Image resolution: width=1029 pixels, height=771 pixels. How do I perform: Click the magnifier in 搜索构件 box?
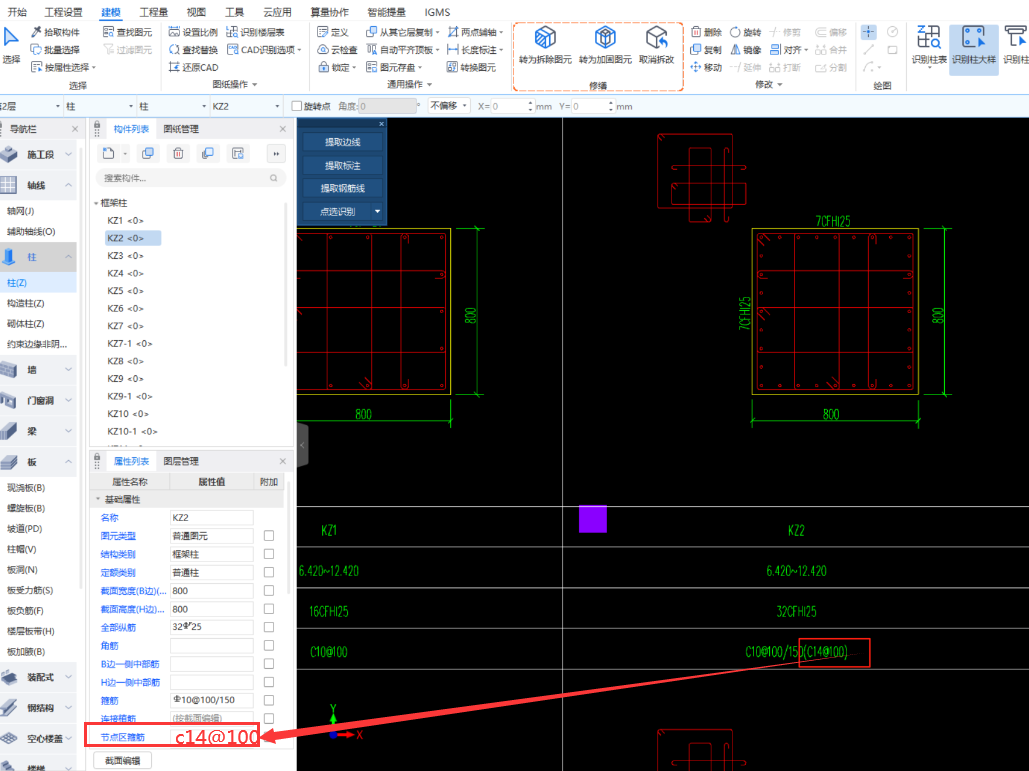[x=274, y=178]
